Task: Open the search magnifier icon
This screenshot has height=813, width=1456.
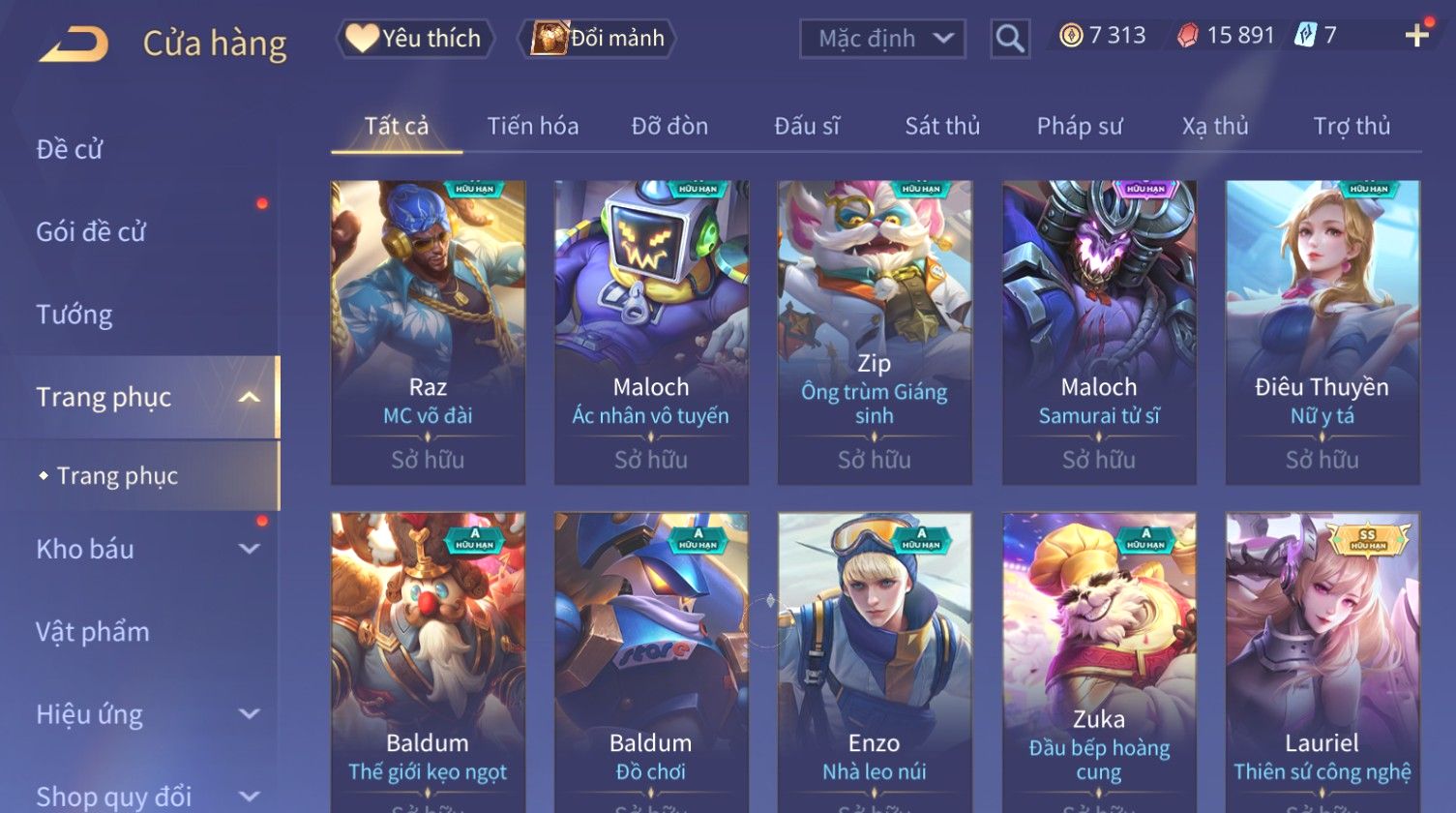Action: pyautogui.click(x=1009, y=39)
